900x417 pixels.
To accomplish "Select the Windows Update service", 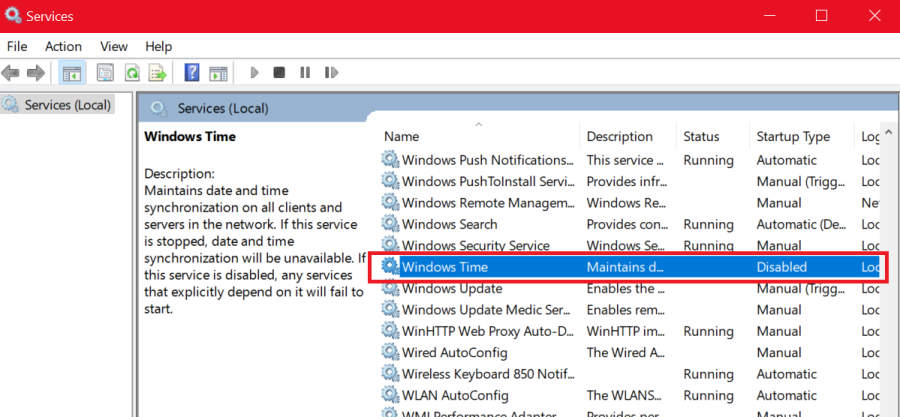I will [x=629, y=289].
